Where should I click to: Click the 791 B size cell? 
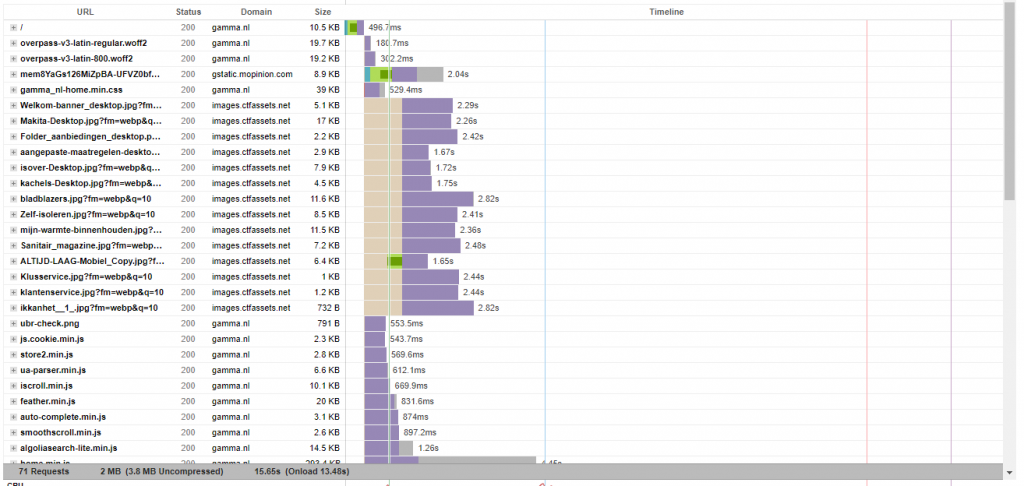(x=327, y=323)
